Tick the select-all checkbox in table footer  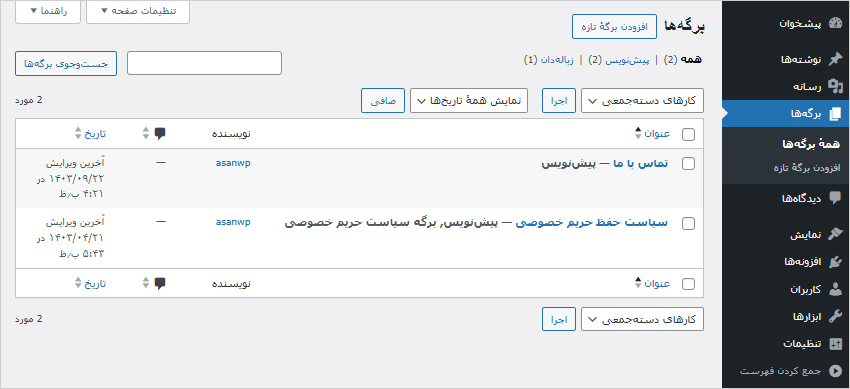tap(688, 284)
